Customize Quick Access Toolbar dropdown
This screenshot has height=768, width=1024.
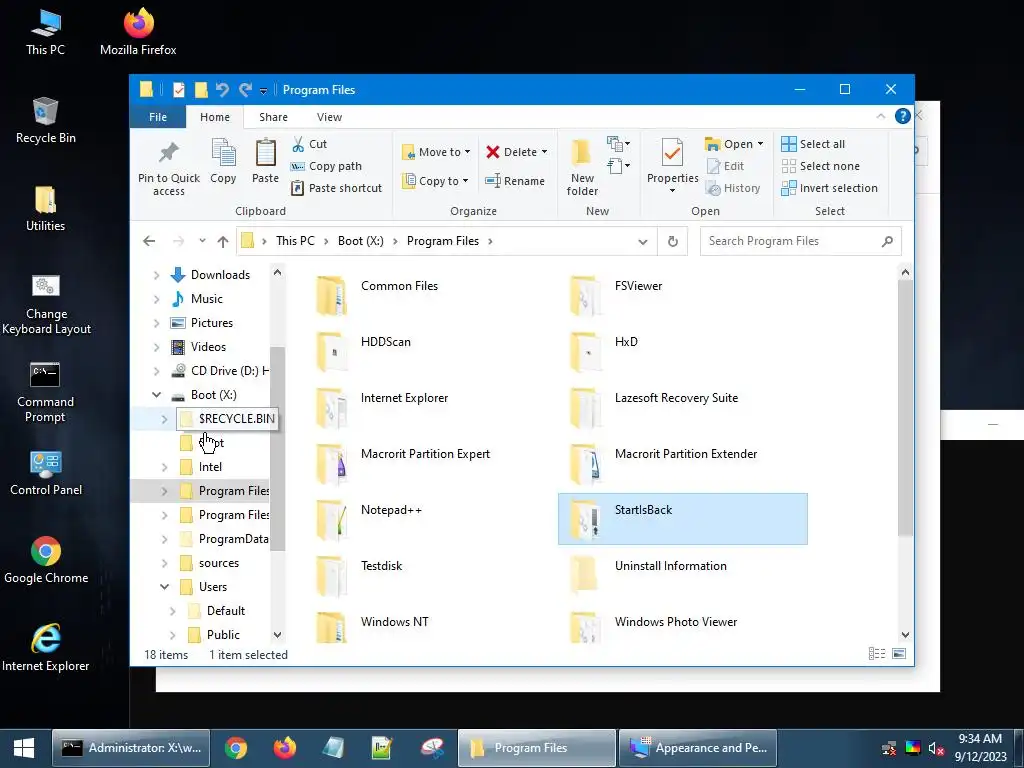point(263,91)
